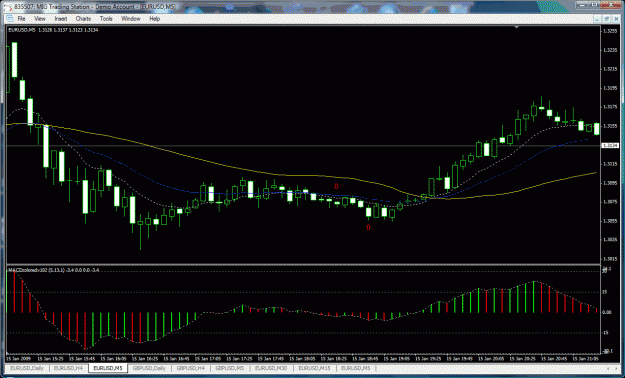Click the EURUSD,M5 price header text
625x378 pixels.
pyautogui.click(x=53, y=30)
